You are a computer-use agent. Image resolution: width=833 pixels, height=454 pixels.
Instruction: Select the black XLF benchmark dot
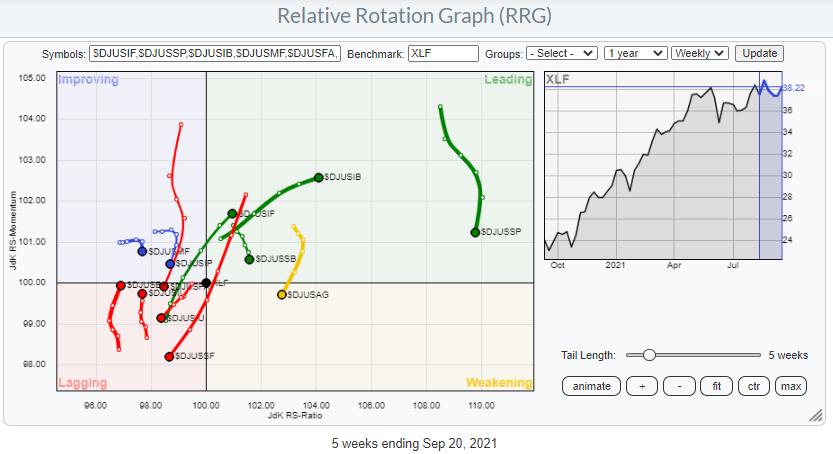click(206, 283)
